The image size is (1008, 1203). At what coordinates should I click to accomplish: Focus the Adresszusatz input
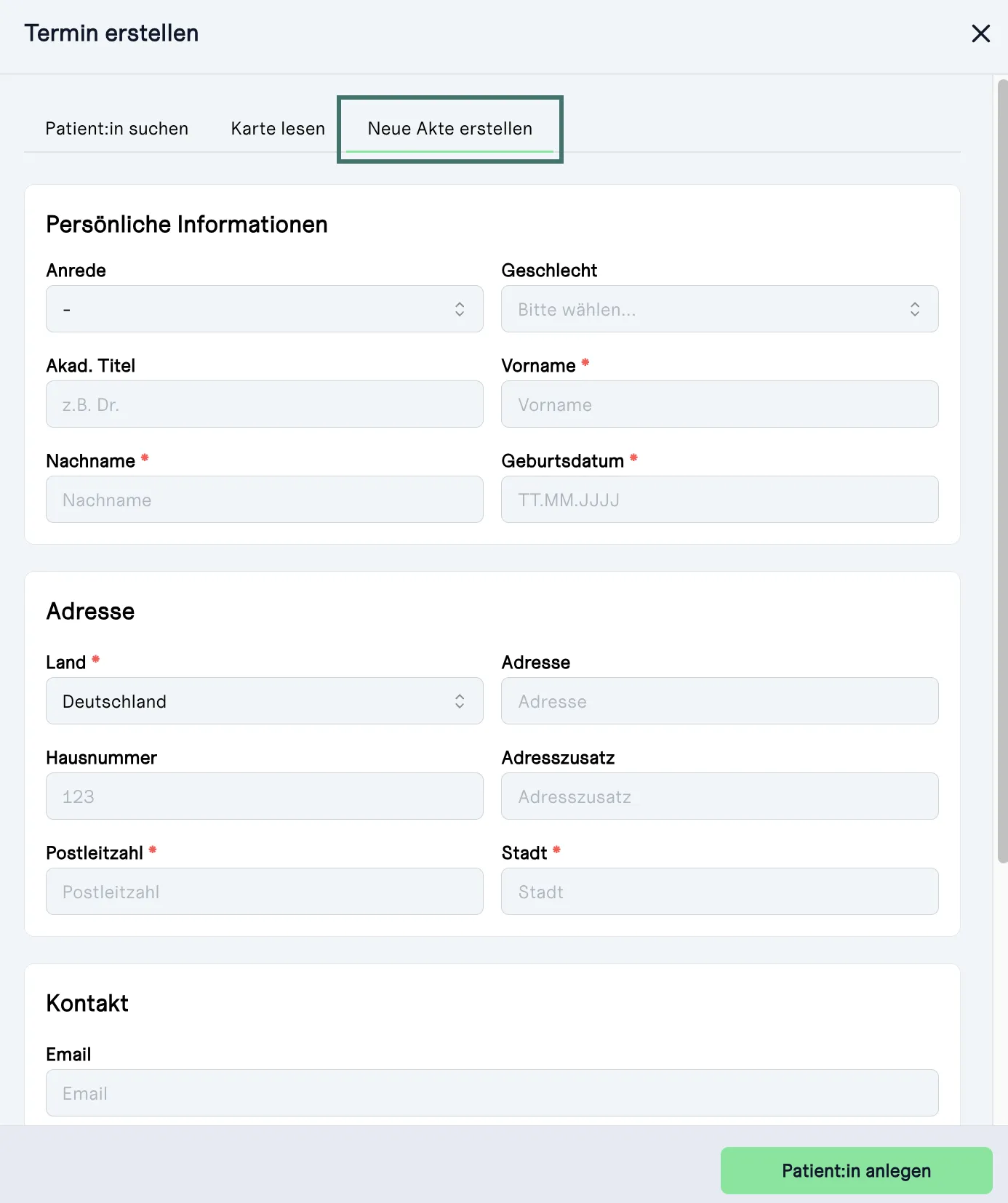720,796
